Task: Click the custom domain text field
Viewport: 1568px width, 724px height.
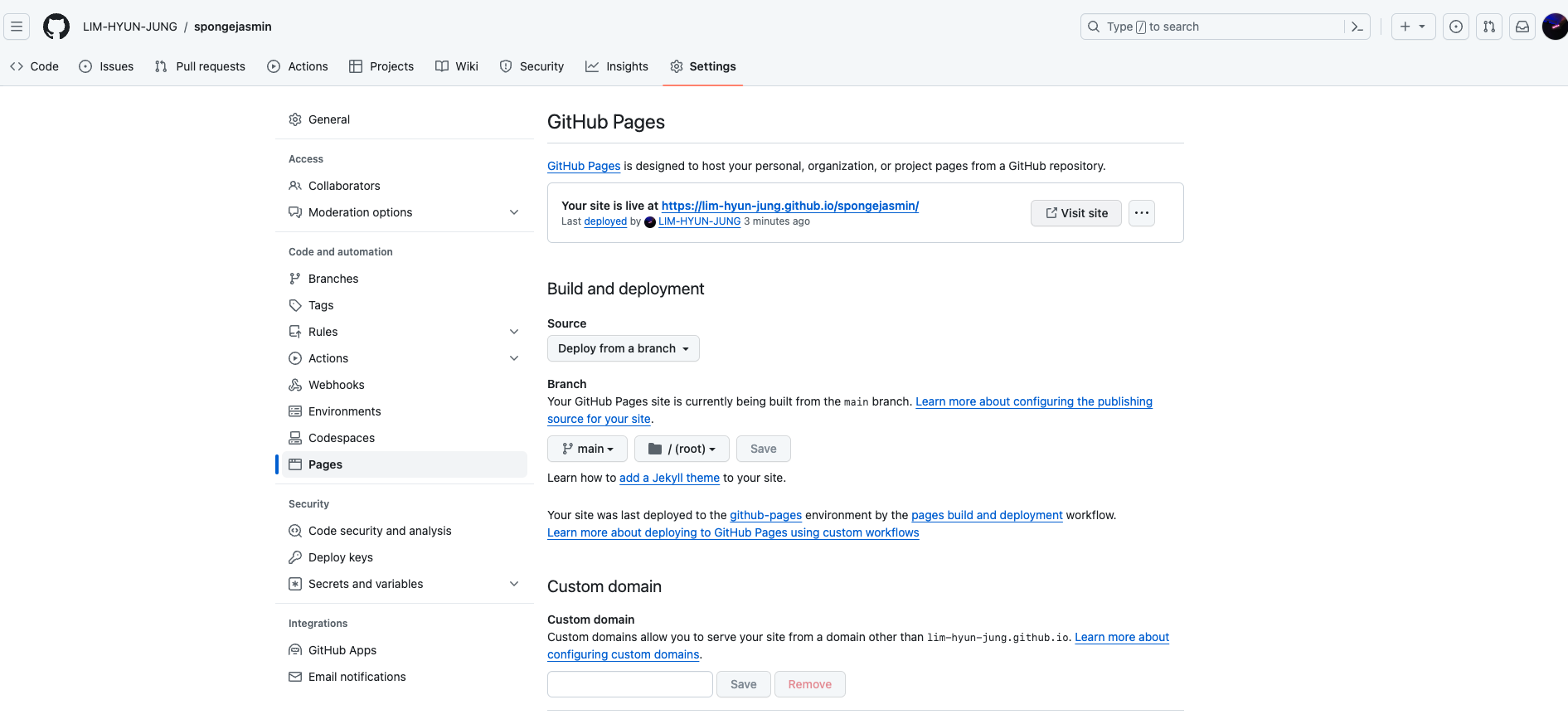Action: (x=630, y=684)
